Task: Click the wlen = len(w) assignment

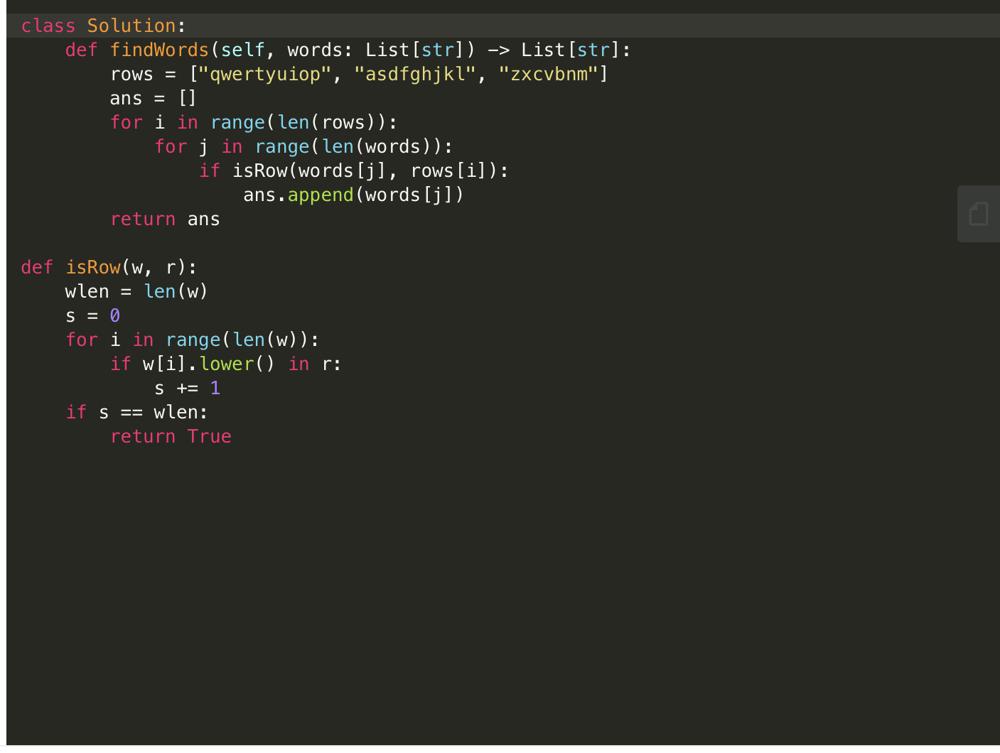Action: 136,291
